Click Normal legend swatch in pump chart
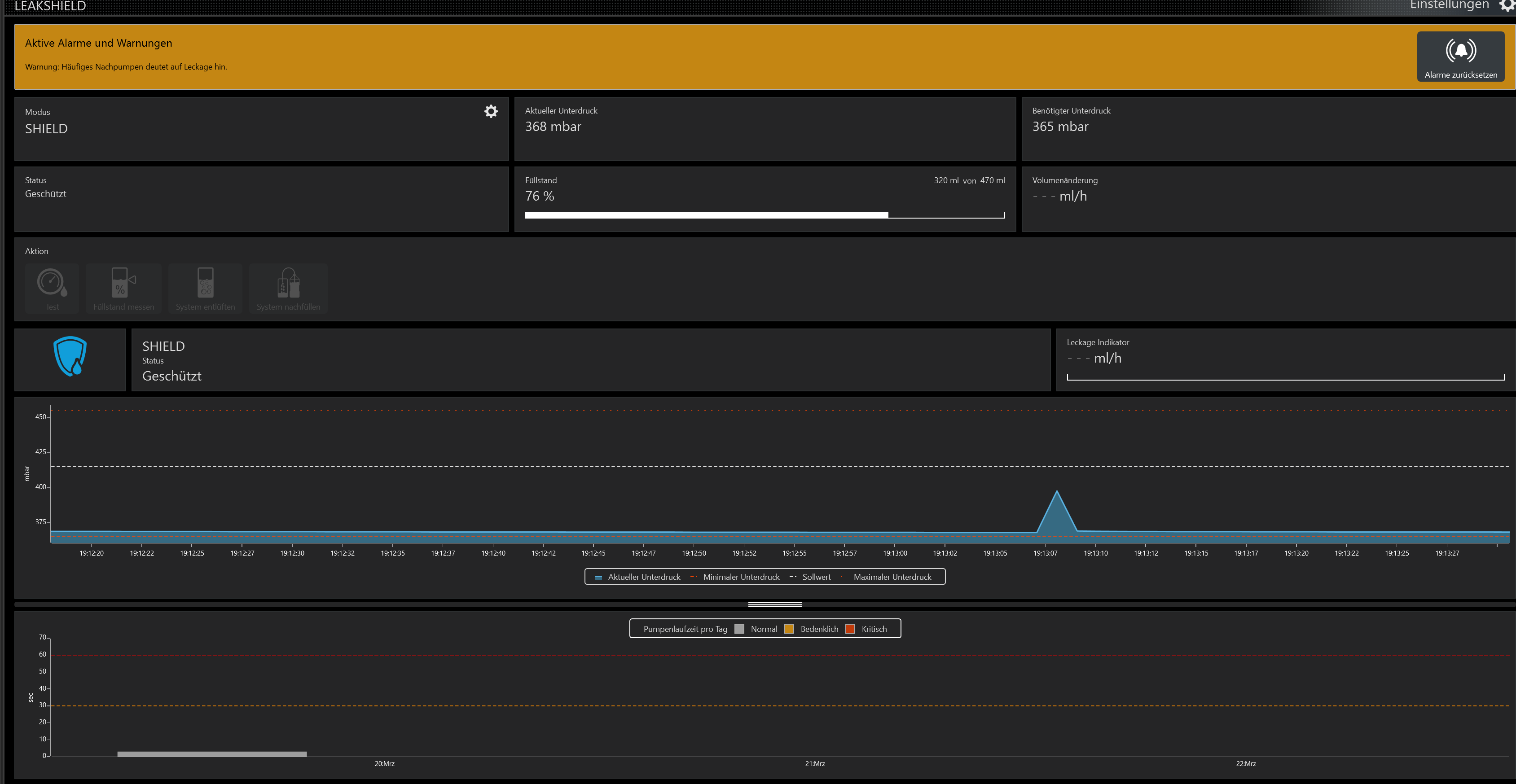The image size is (1516, 784). coord(740,629)
